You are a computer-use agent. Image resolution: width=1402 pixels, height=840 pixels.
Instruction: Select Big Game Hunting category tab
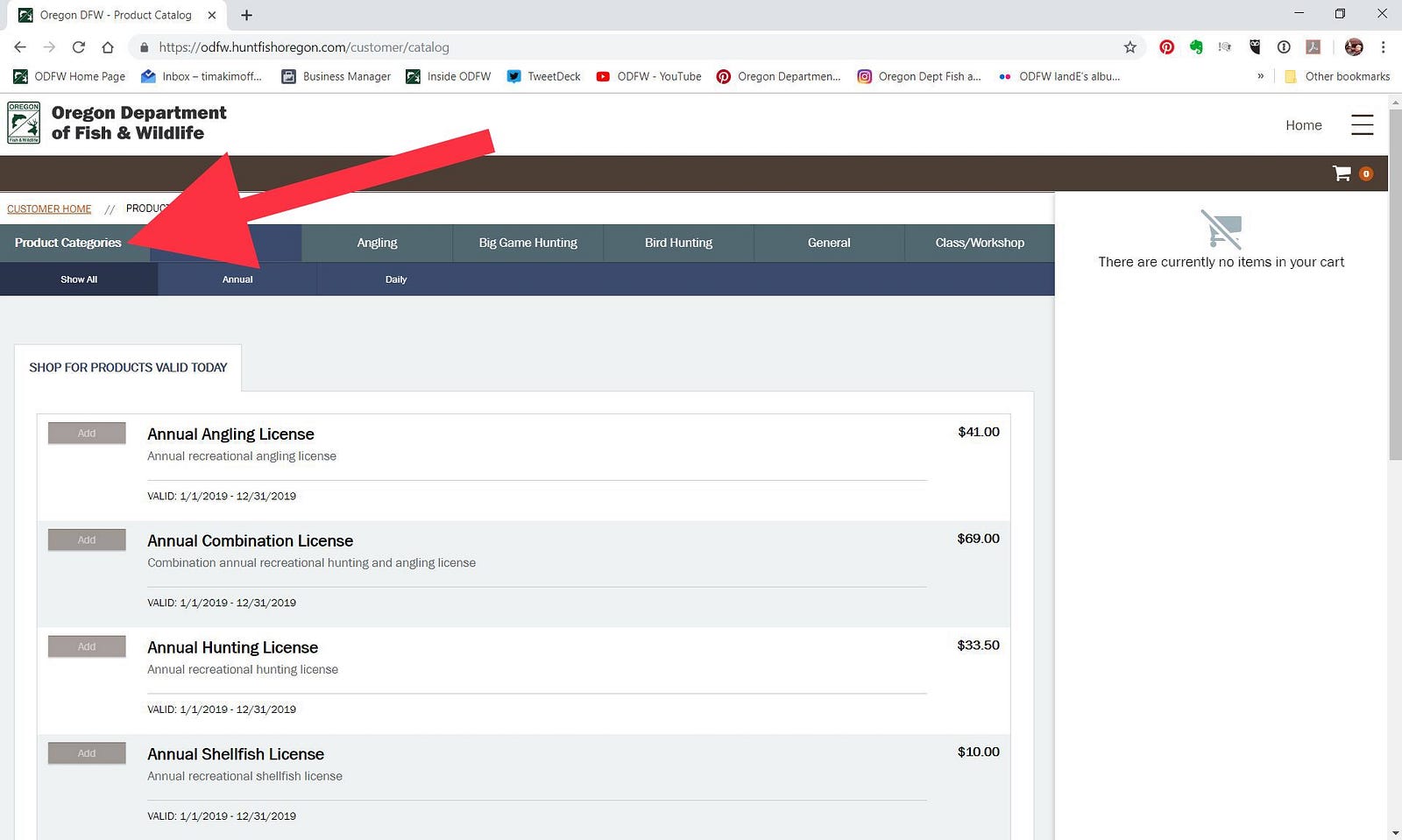[x=528, y=243]
